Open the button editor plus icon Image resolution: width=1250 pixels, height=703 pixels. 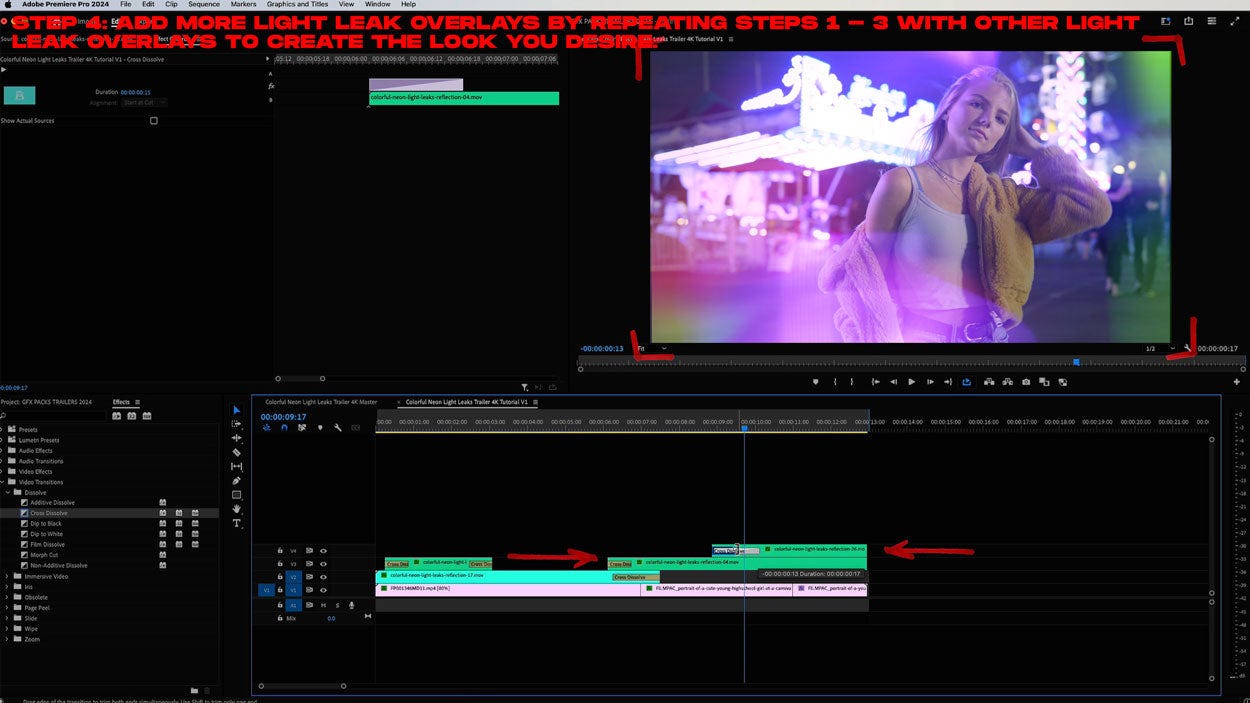[1237, 382]
